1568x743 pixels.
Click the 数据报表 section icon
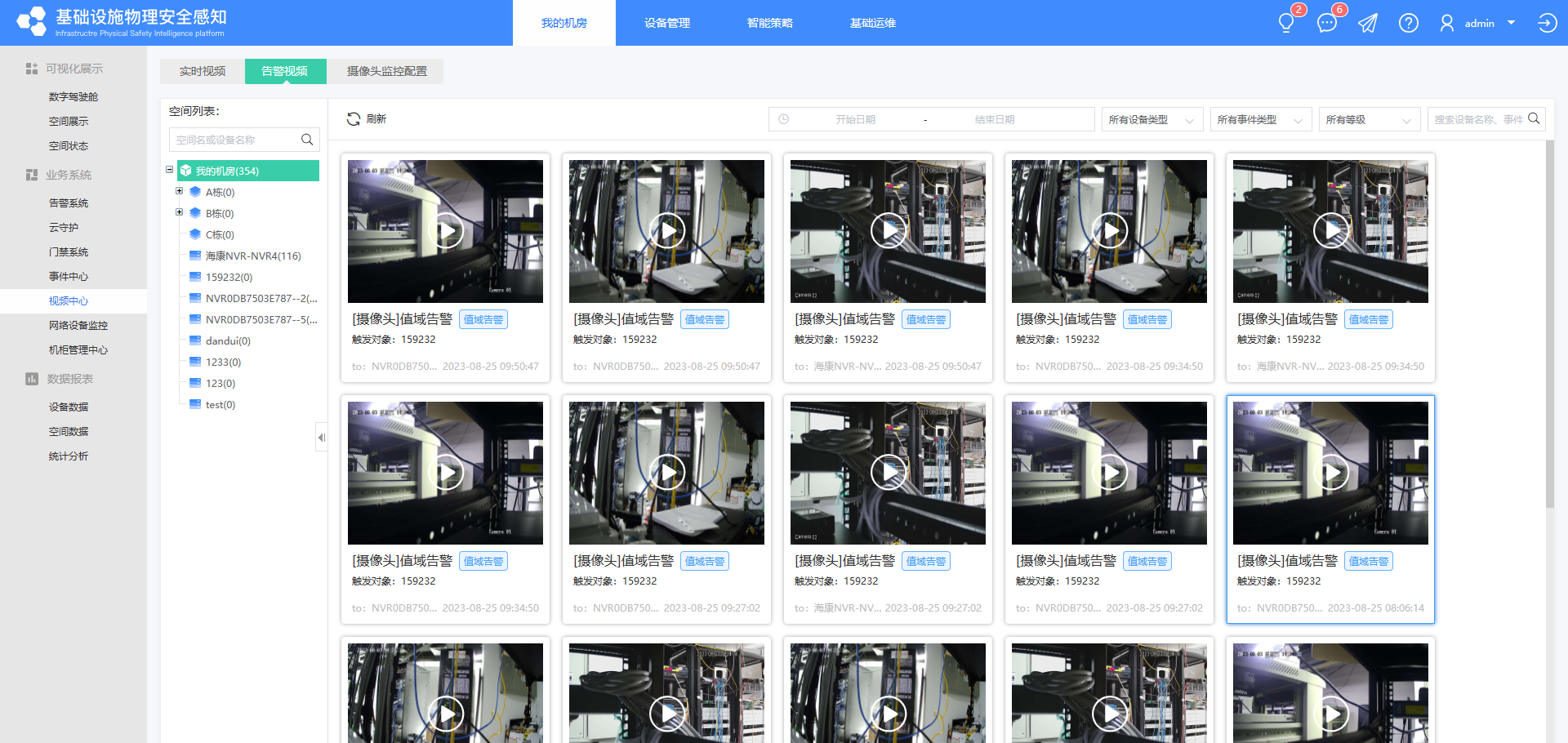[32, 379]
